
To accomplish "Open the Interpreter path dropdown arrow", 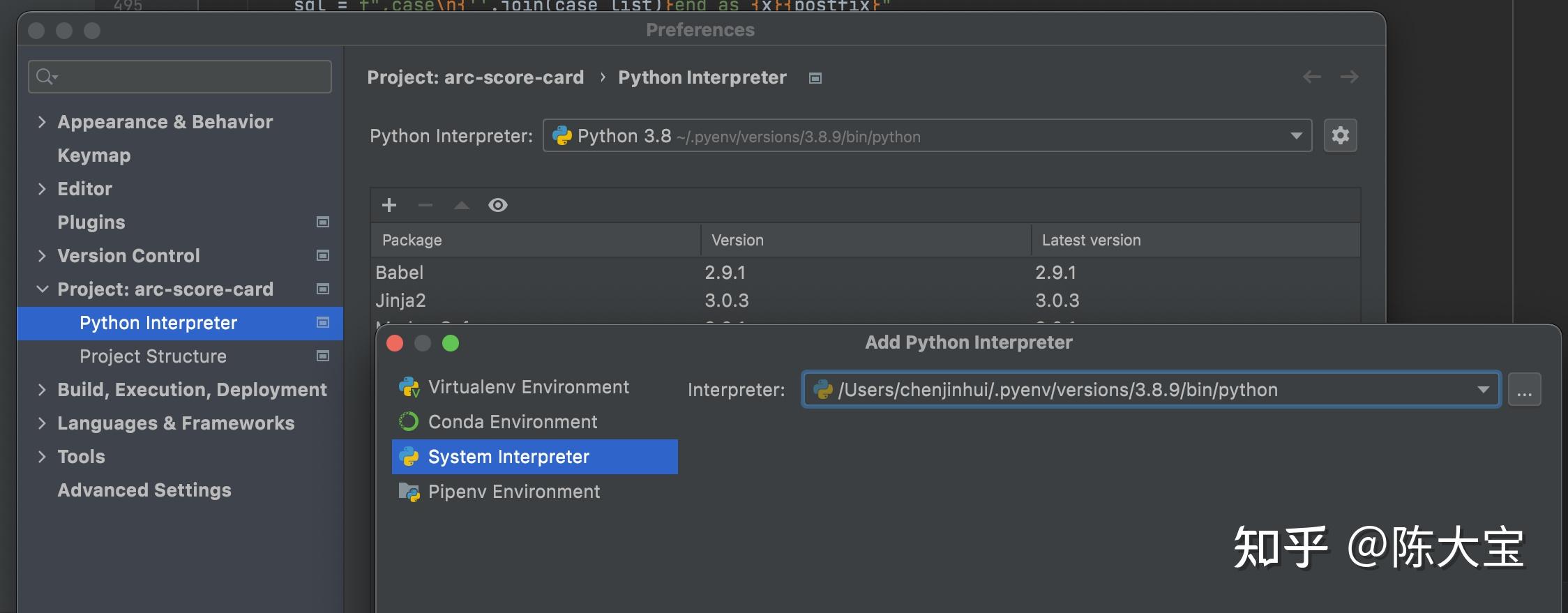I will tap(1483, 389).
